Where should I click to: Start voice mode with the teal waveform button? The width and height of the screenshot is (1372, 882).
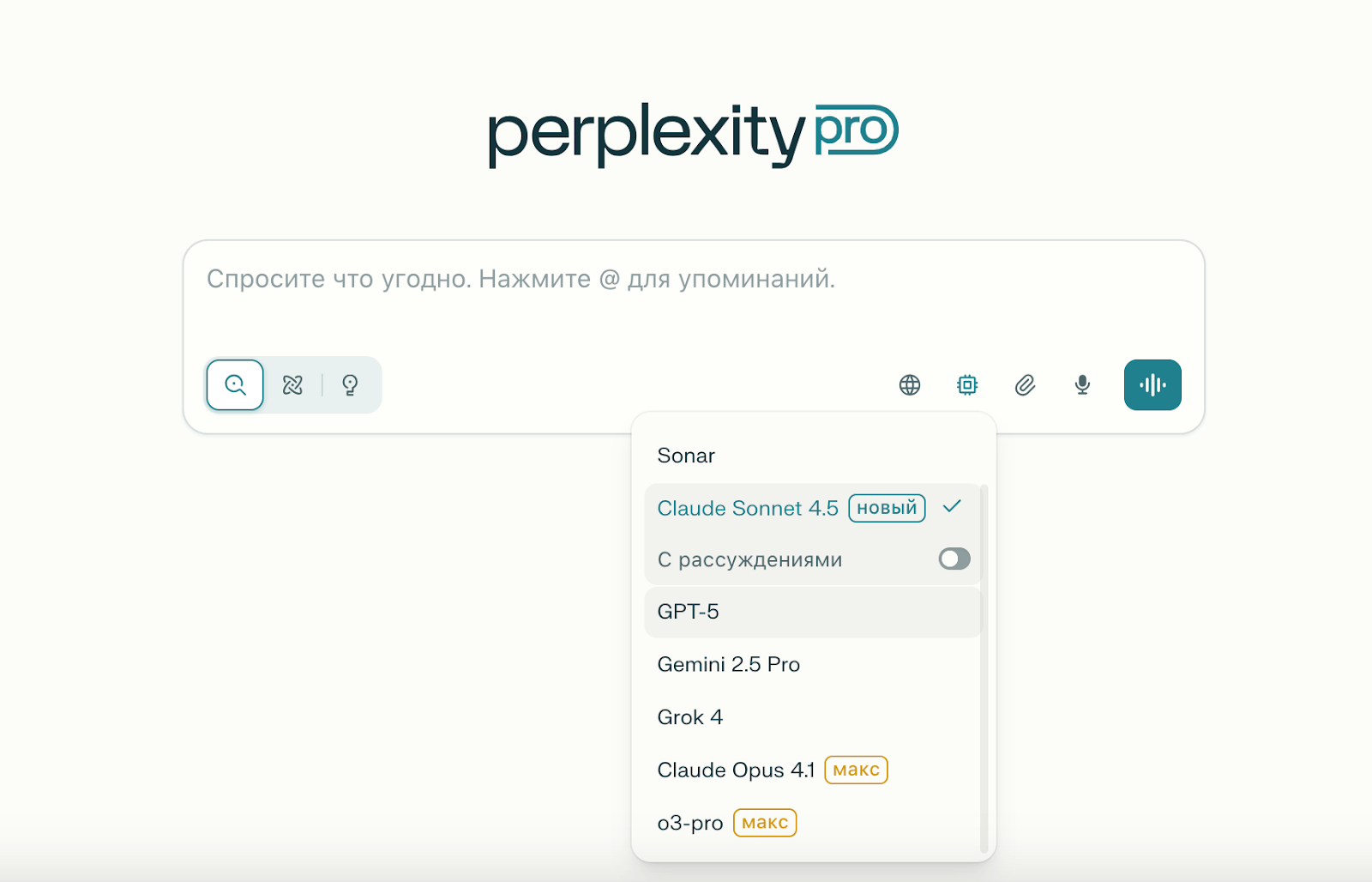[x=1152, y=384]
